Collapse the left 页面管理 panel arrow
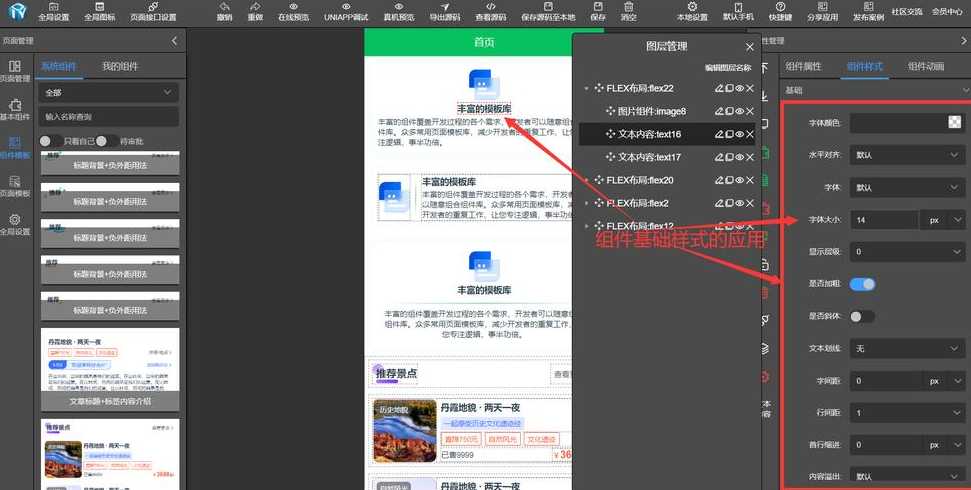Image resolution: width=971 pixels, height=490 pixels. (x=174, y=41)
